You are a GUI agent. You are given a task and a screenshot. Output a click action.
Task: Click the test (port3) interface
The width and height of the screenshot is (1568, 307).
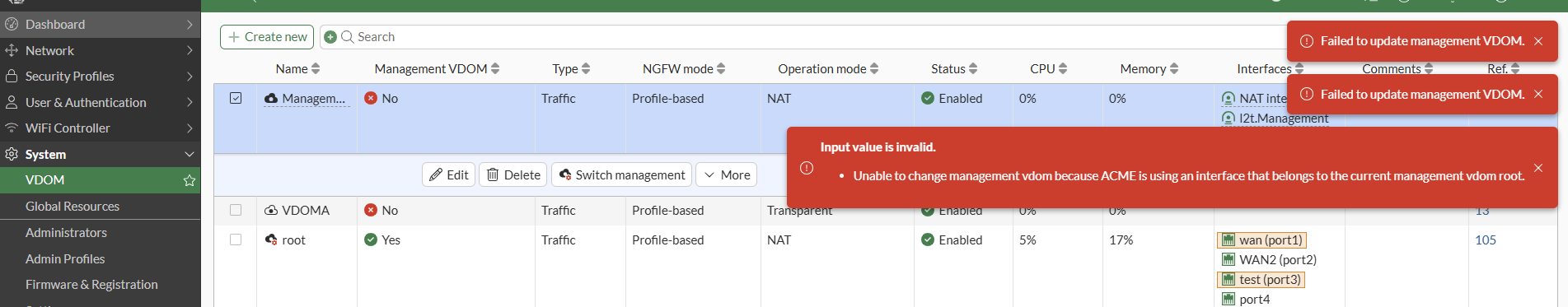click(x=1261, y=279)
